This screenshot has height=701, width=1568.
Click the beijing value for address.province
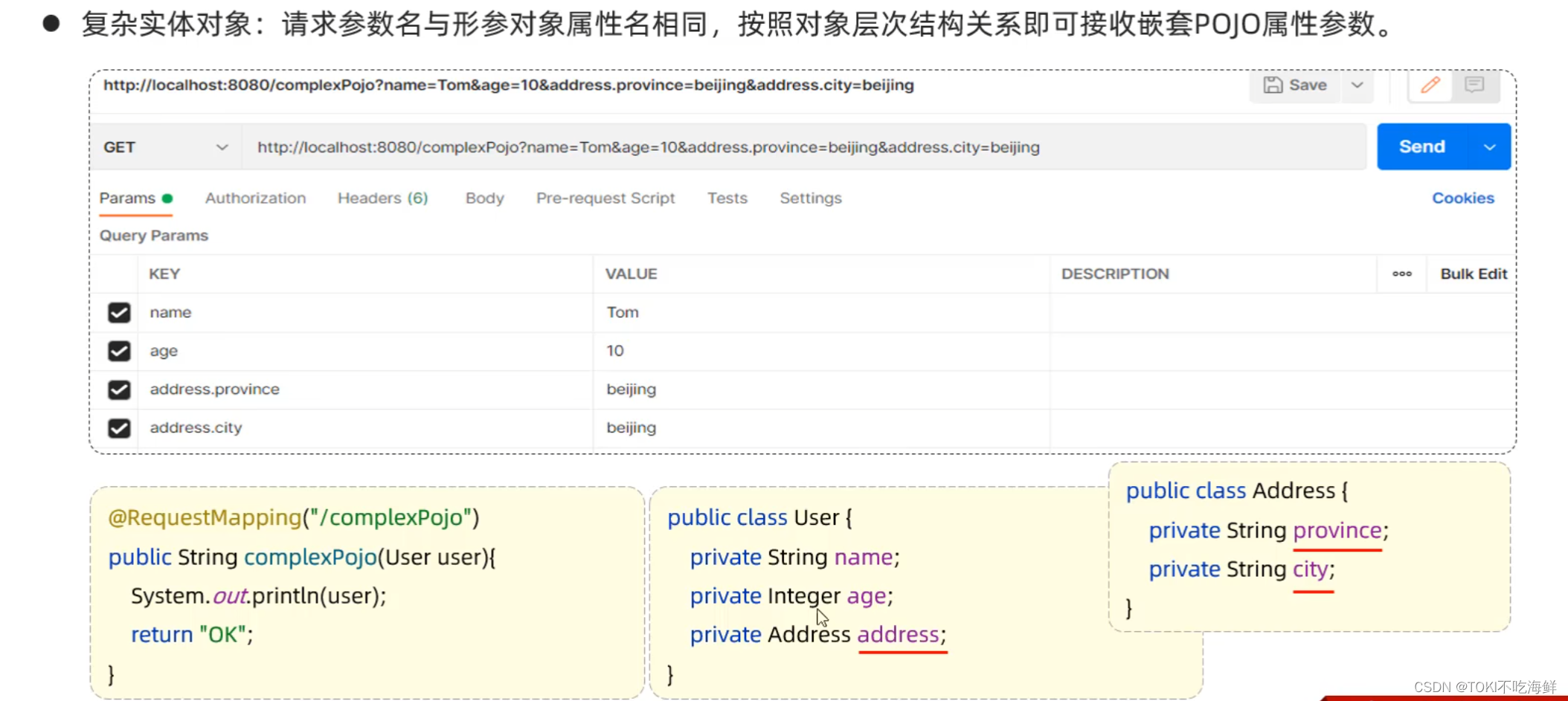click(x=822, y=390)
